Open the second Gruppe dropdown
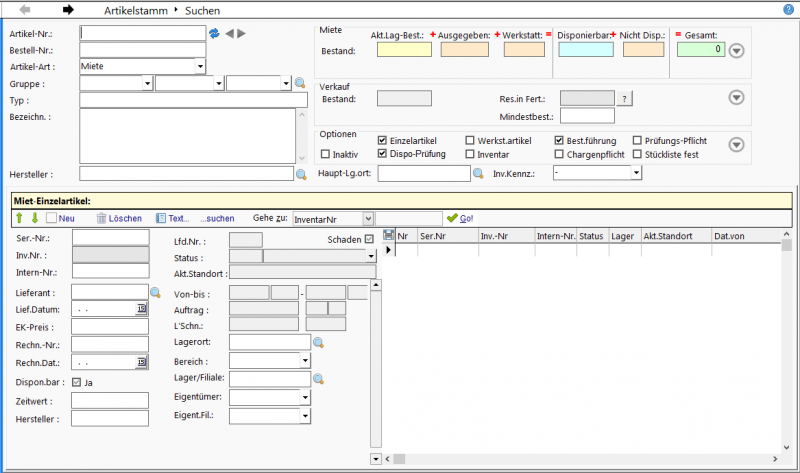Image resolution: width=800 pixels, height=473 pixels. tap(219, 83)
